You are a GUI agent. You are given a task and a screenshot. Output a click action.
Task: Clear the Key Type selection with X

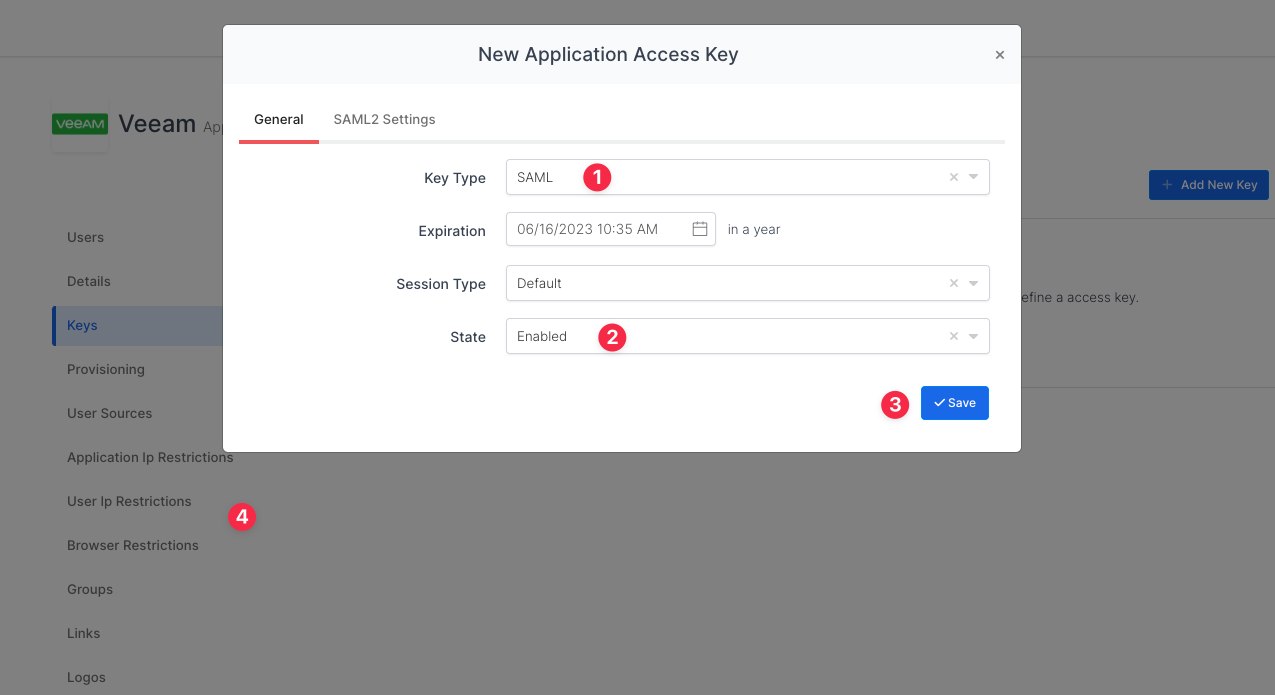click(953, 177)
